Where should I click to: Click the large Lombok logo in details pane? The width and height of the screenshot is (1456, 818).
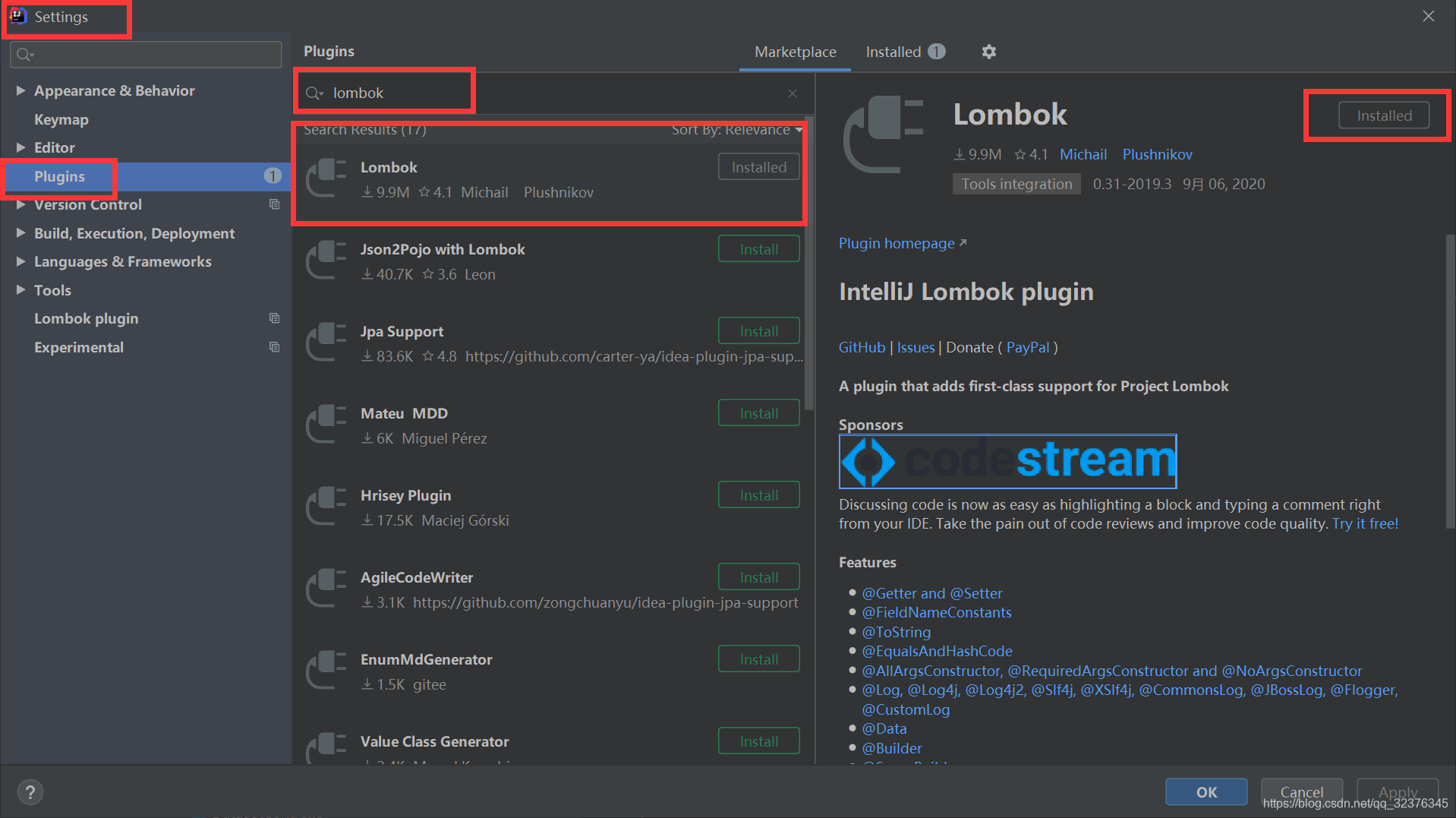tap(884, 134)
